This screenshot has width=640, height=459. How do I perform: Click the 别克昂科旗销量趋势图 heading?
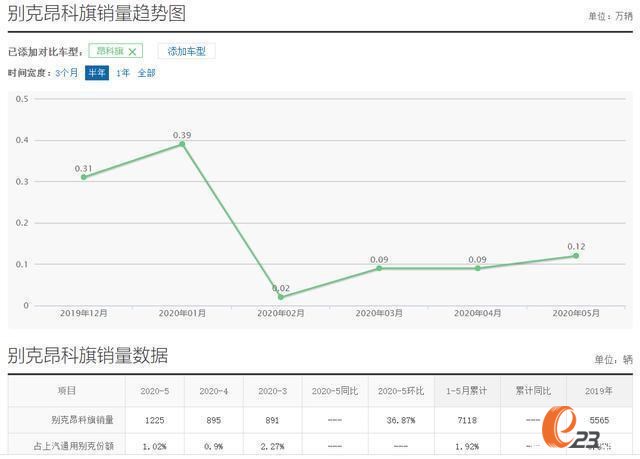click(97, 13)
